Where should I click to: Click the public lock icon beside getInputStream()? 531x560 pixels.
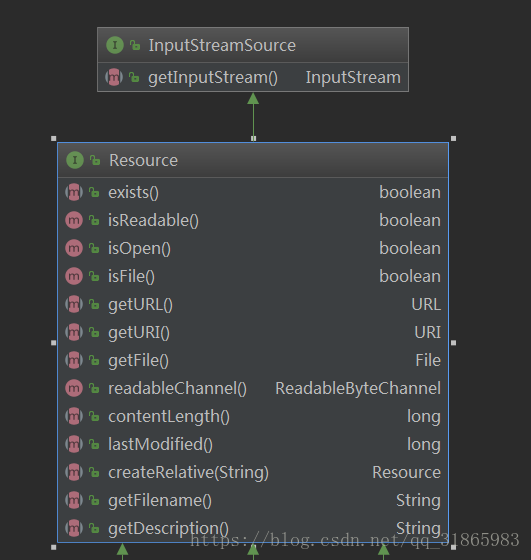click(134, 77)
